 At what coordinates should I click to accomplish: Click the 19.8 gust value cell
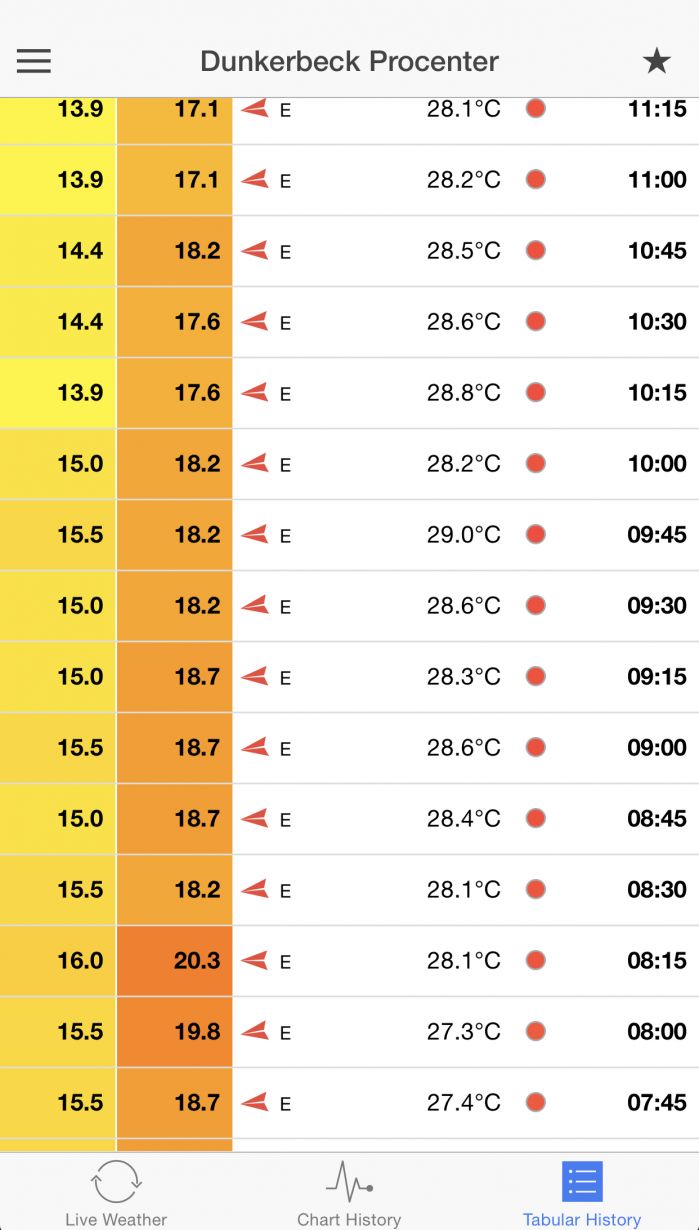tap(175, 1031)
